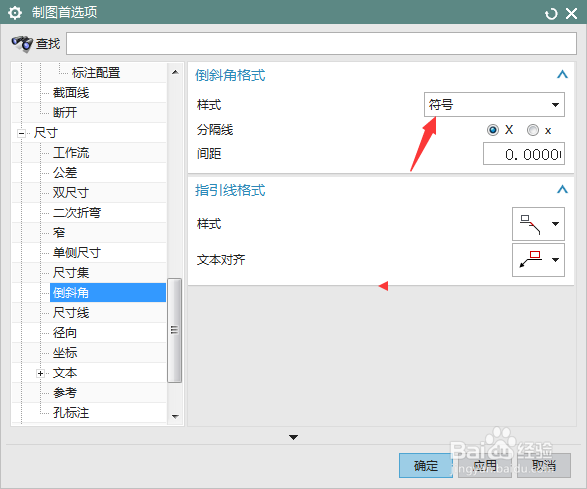Click the 应用 button
Image resolution: width=587 pixels, height=489 pixels.
[485, 465]
